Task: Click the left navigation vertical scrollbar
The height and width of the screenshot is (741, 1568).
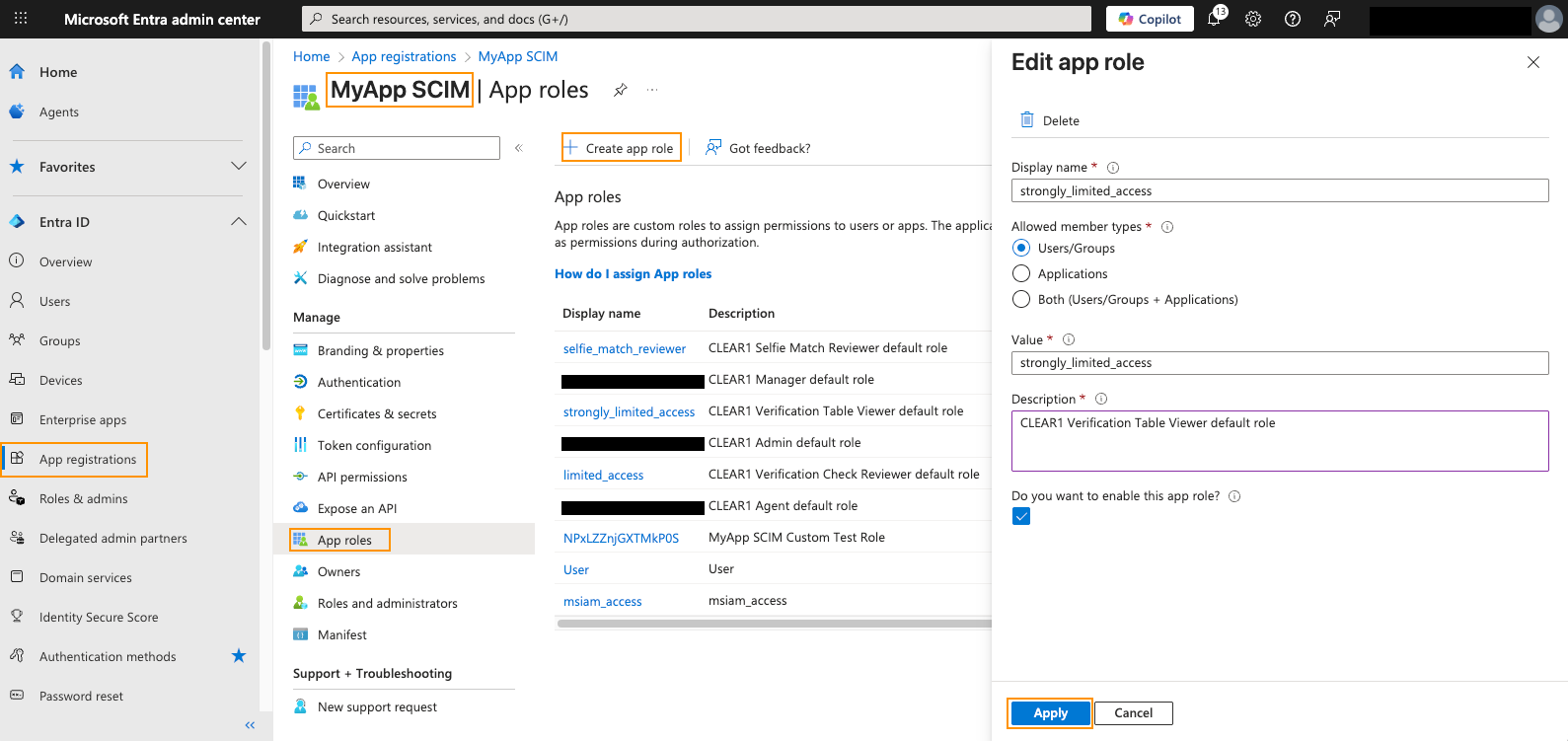Action: click(265, 197)
